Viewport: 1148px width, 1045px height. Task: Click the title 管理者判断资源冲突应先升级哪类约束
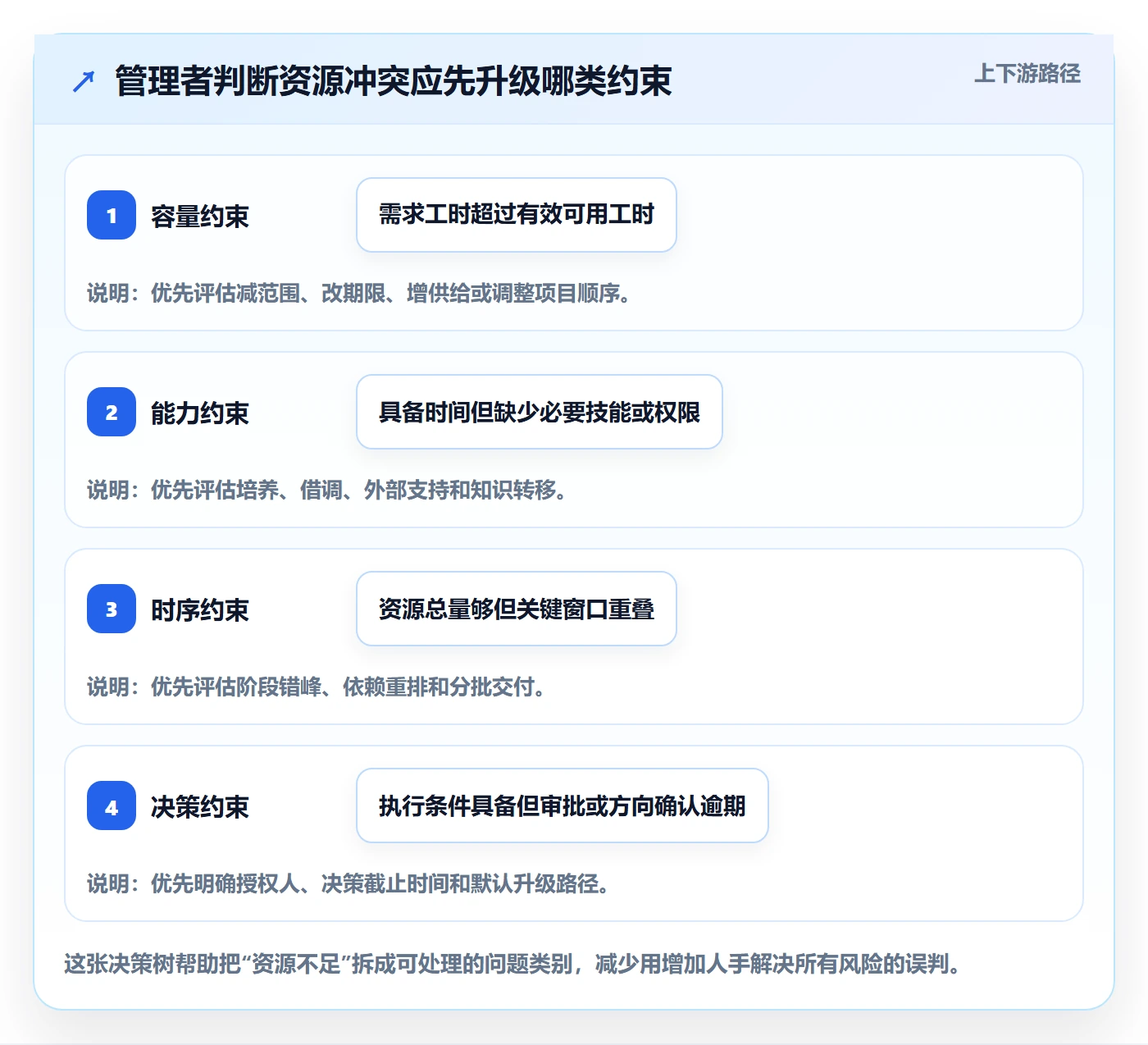(x=394, y=81)
